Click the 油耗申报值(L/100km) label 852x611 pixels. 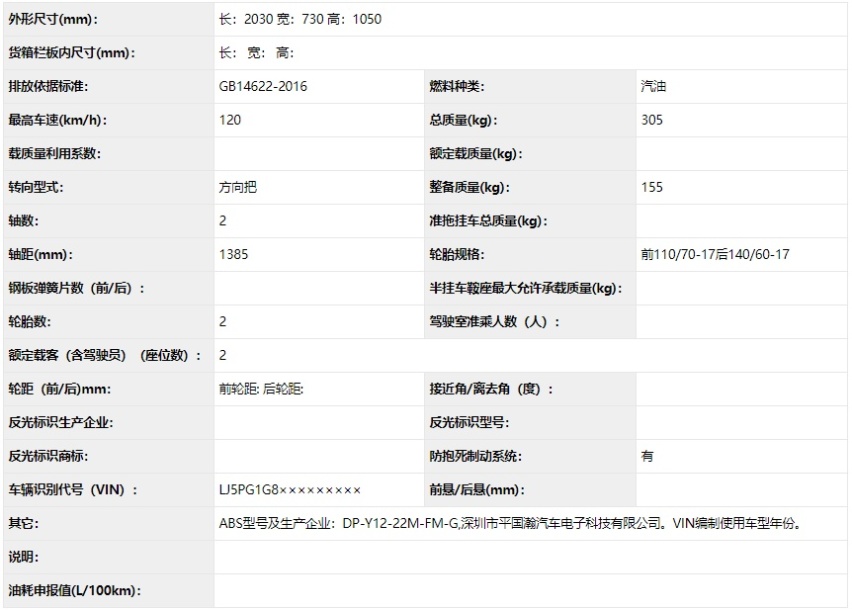coord(74,591)
